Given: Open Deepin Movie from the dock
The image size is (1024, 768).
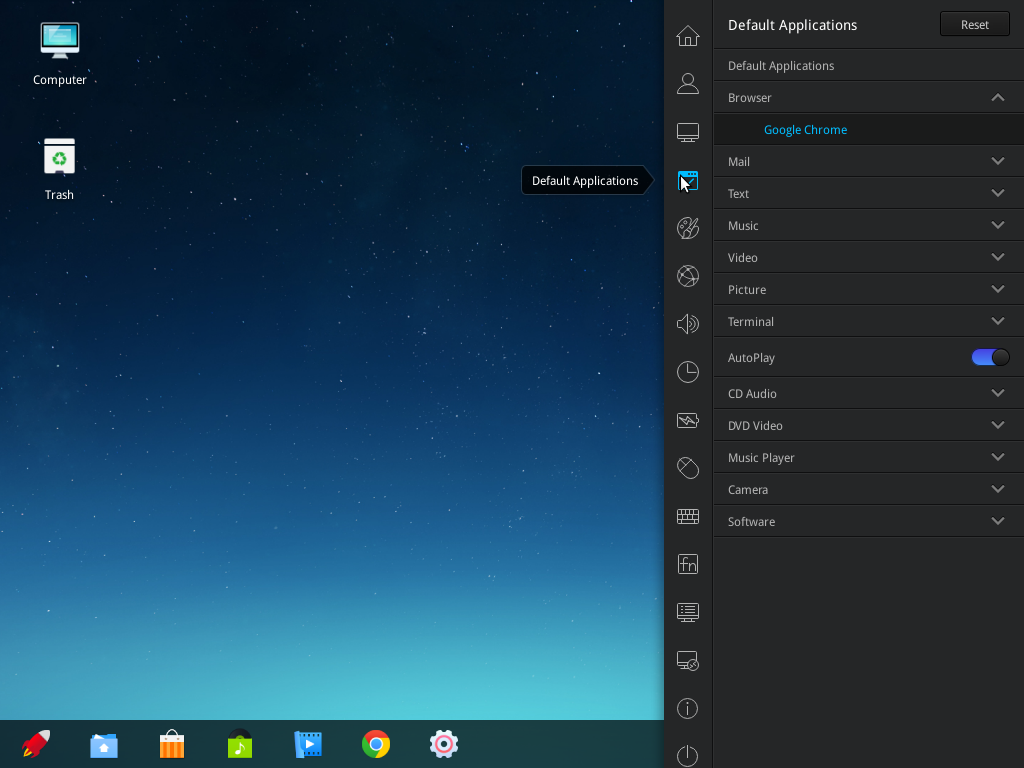Looking at the screenshot, I should tap(308, 744).
